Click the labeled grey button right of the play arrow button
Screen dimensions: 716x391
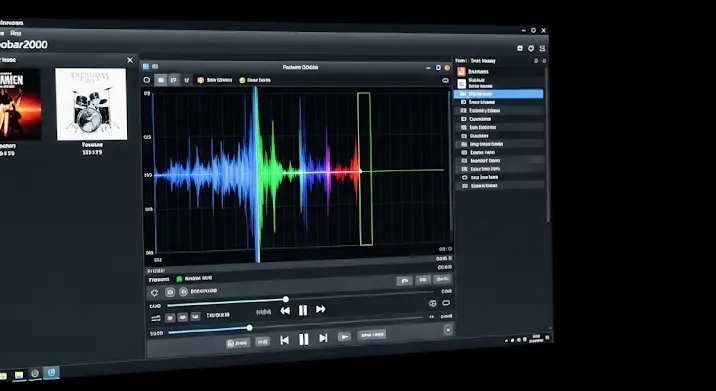point(372,335)
